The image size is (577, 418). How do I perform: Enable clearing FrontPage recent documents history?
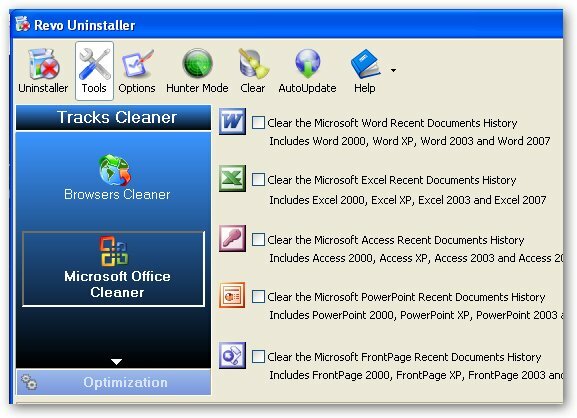tap(258, 357)
